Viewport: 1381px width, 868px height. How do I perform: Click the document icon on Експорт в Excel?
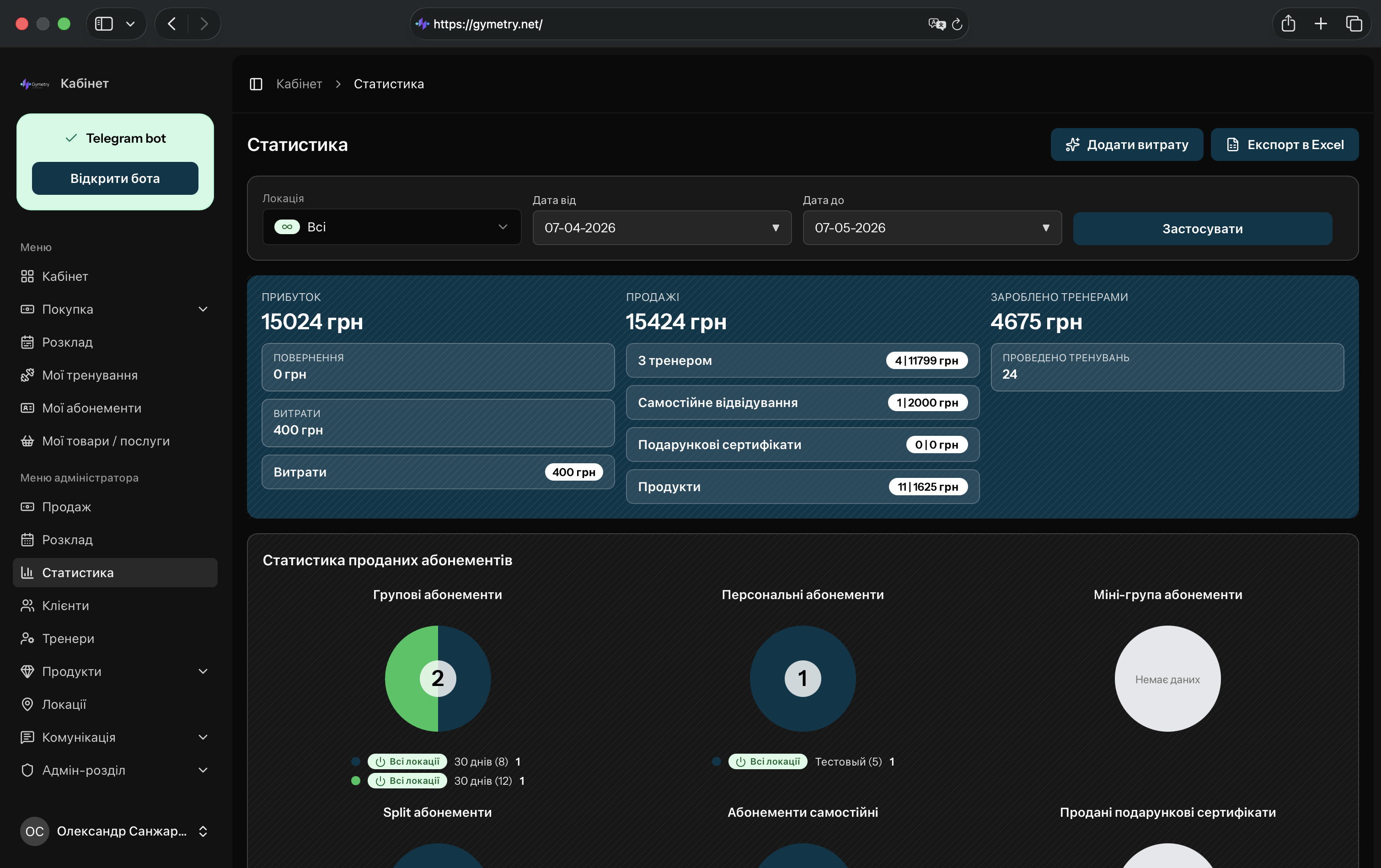click(1232, 145)
